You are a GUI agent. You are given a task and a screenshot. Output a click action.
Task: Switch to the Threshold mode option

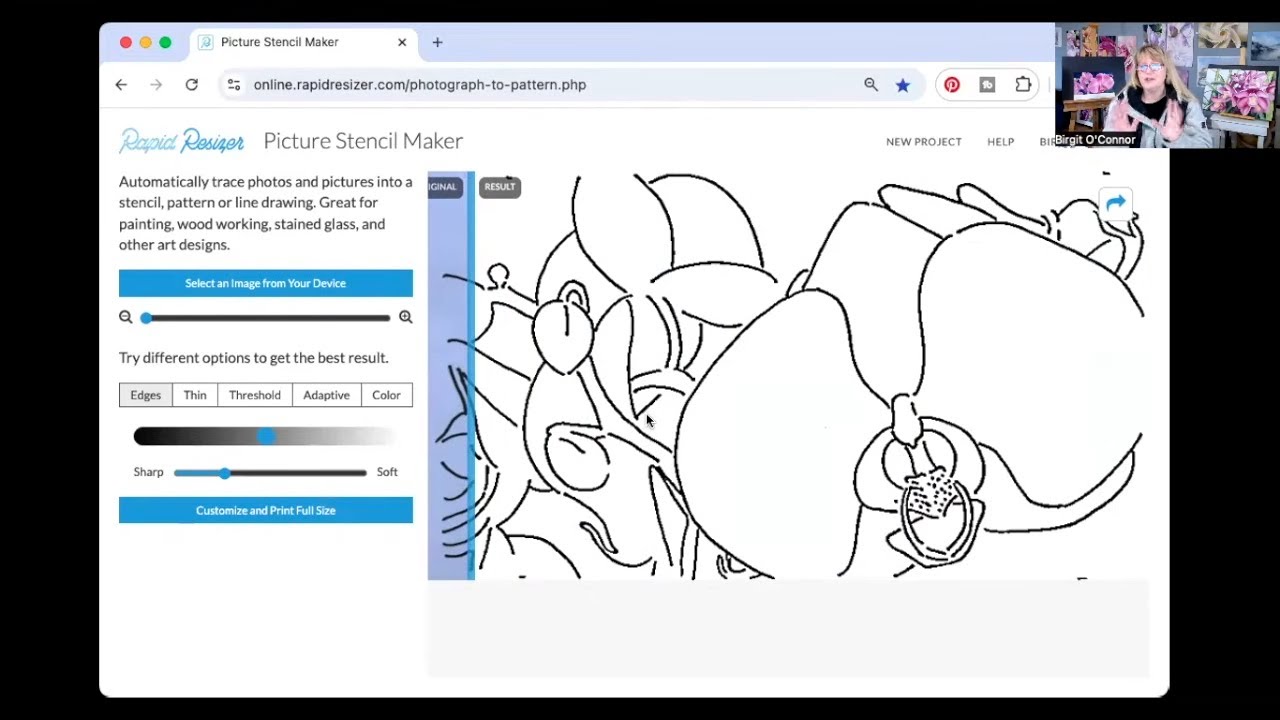(x=255, y=395)
